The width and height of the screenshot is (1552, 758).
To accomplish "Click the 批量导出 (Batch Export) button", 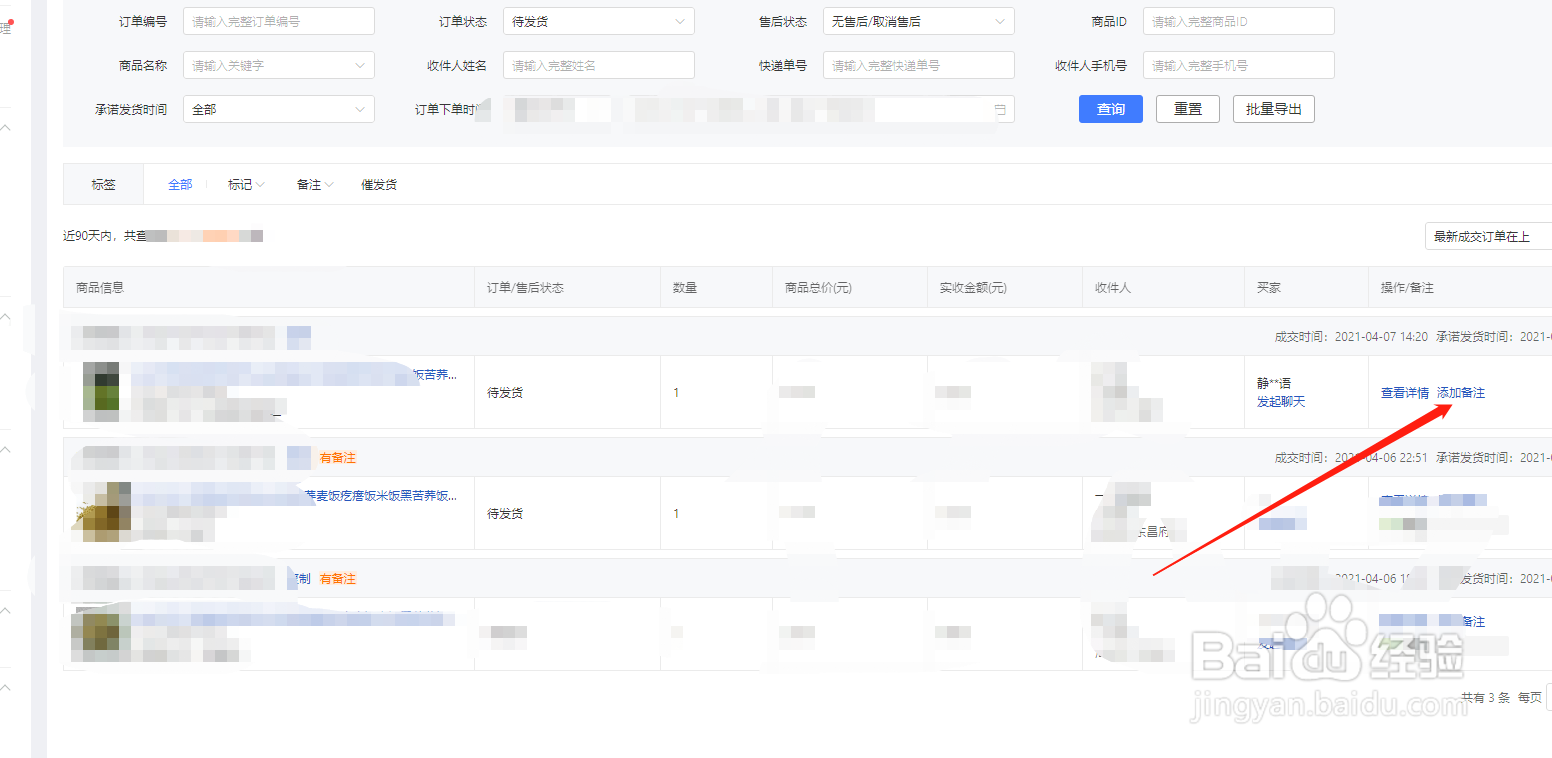I will (1273, 109).
